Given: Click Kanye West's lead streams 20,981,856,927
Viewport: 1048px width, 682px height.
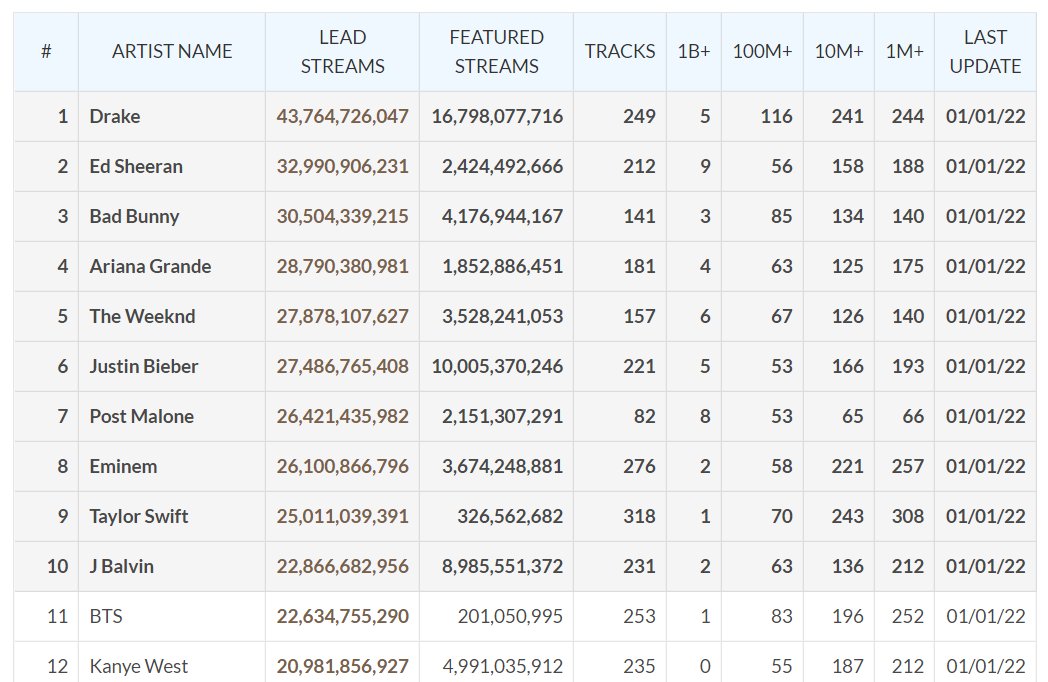Looking at the screenshot, I should pyautogui.click(x=342, y=666).
